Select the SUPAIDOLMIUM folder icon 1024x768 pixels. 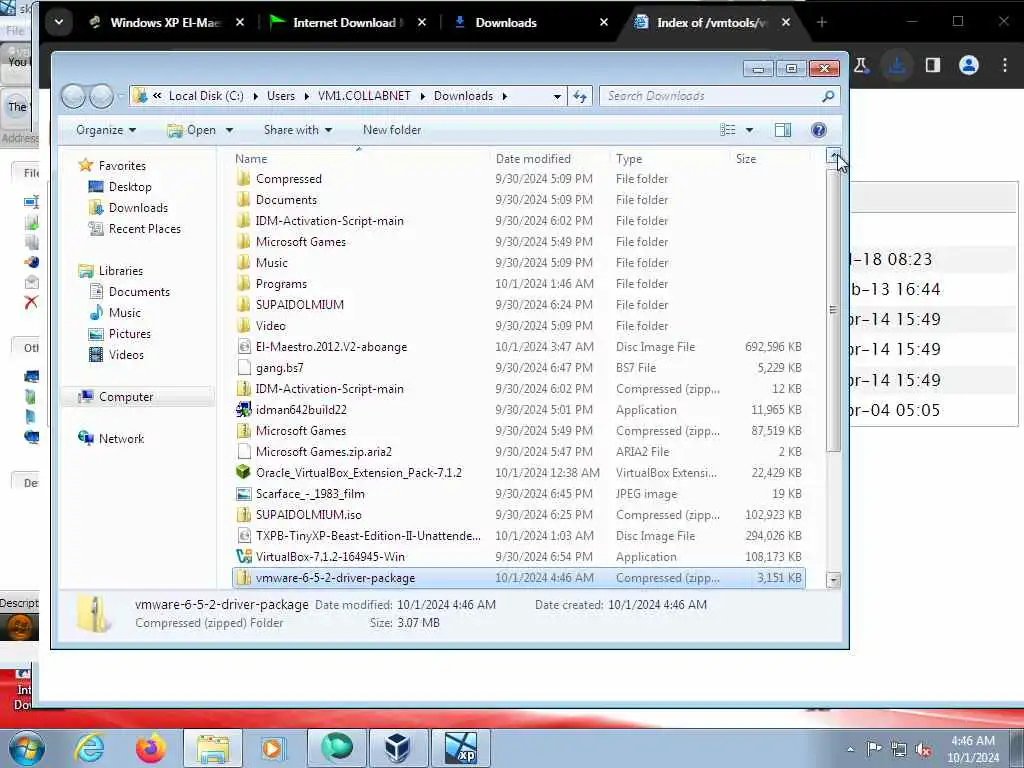[x=244, y=304]
